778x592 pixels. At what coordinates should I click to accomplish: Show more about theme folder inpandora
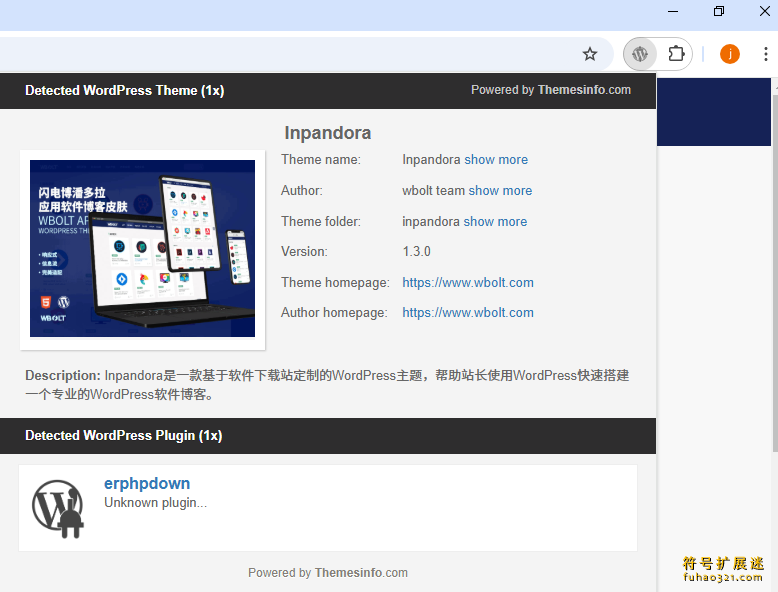(x=495, y=221)
